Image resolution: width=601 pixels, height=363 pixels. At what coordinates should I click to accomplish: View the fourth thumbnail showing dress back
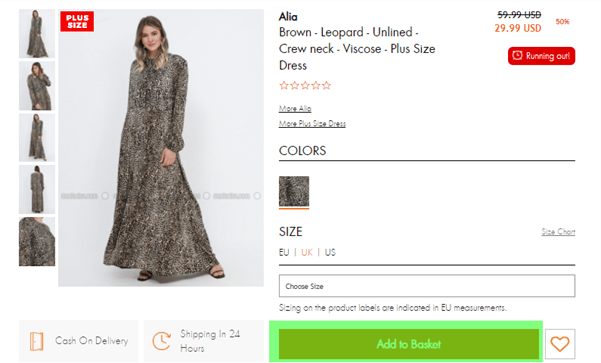coord(37,189)
